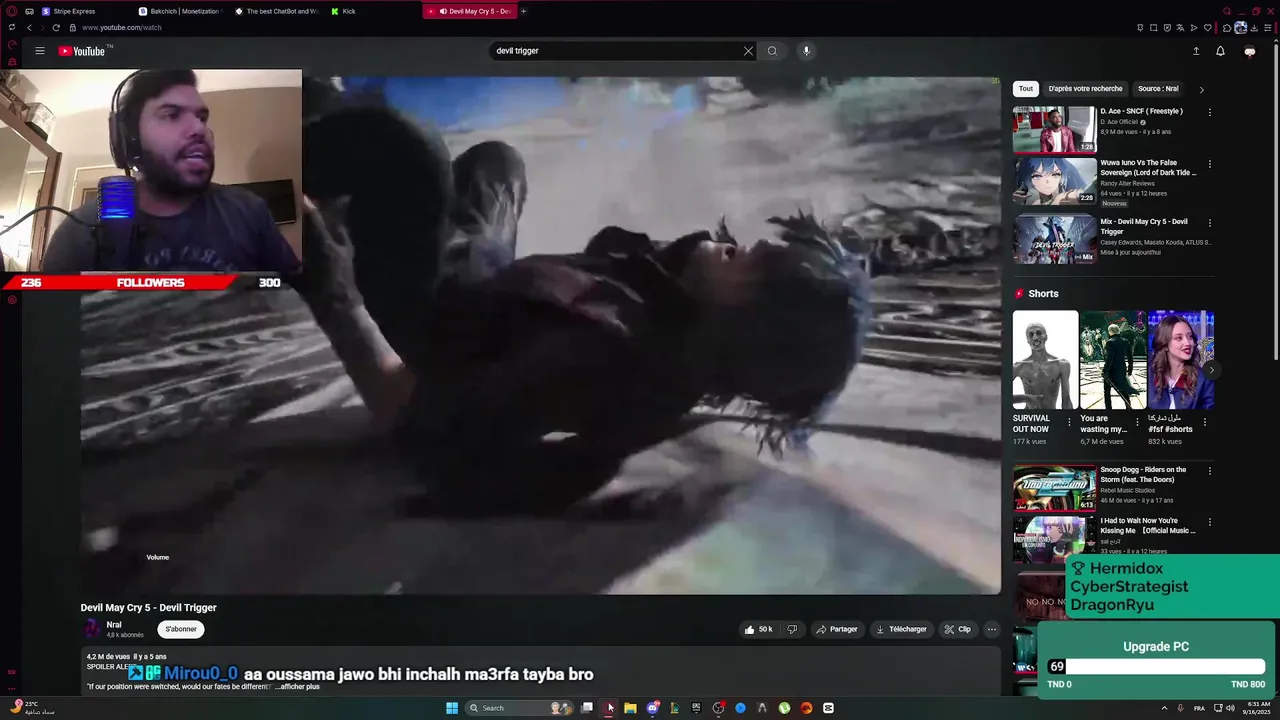The height and width of the screenshot is (720, 1280).
Task: Open the Opera easy setup sliders icon
Action: click(x=1268, y=28)
